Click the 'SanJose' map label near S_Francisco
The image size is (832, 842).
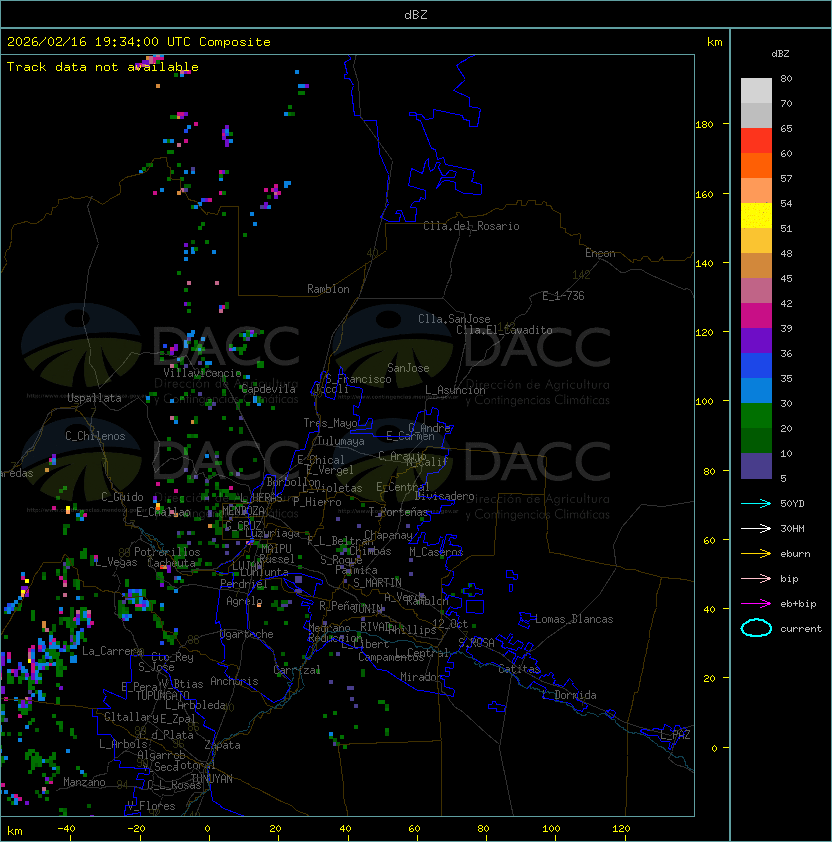(x=408, y=368)
